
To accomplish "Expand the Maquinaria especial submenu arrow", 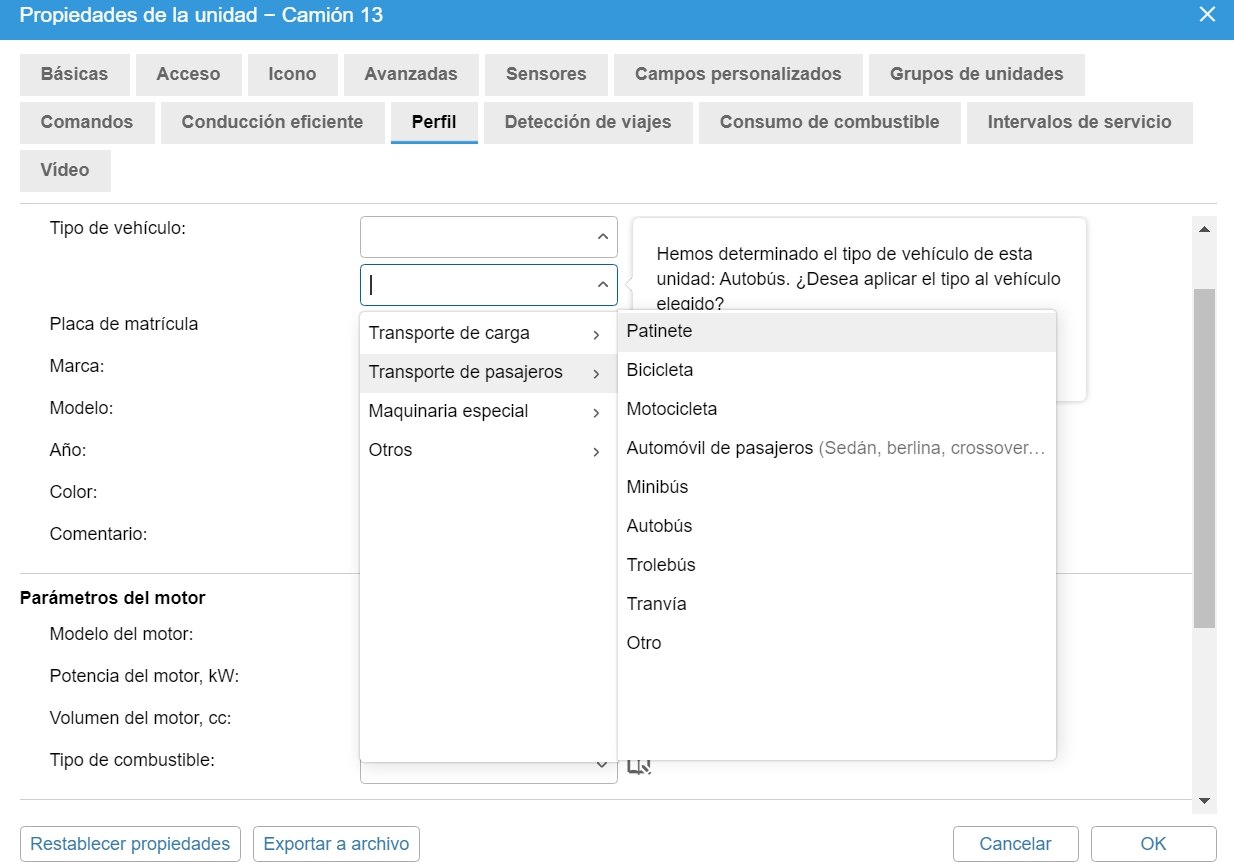I will coord(596,412).
